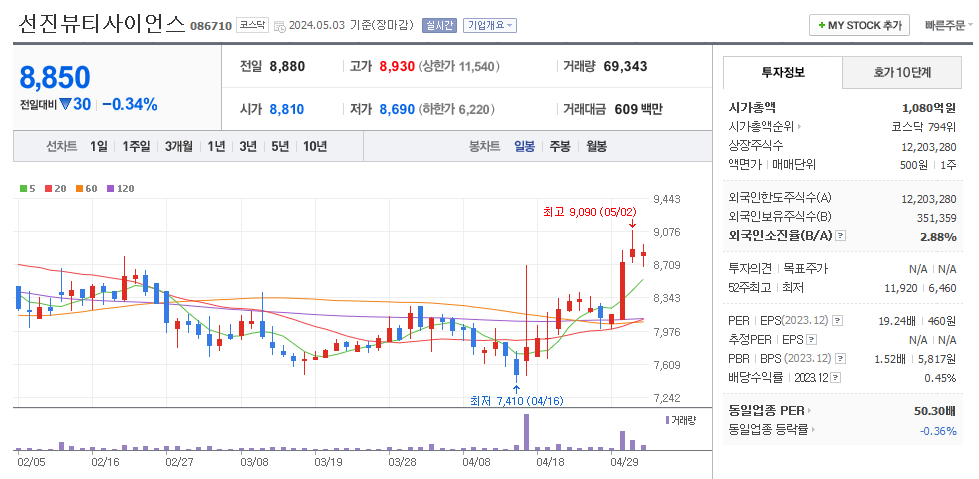Click the clock icon beside 2024.05.03
979x479 pixels.
point(280,26)
